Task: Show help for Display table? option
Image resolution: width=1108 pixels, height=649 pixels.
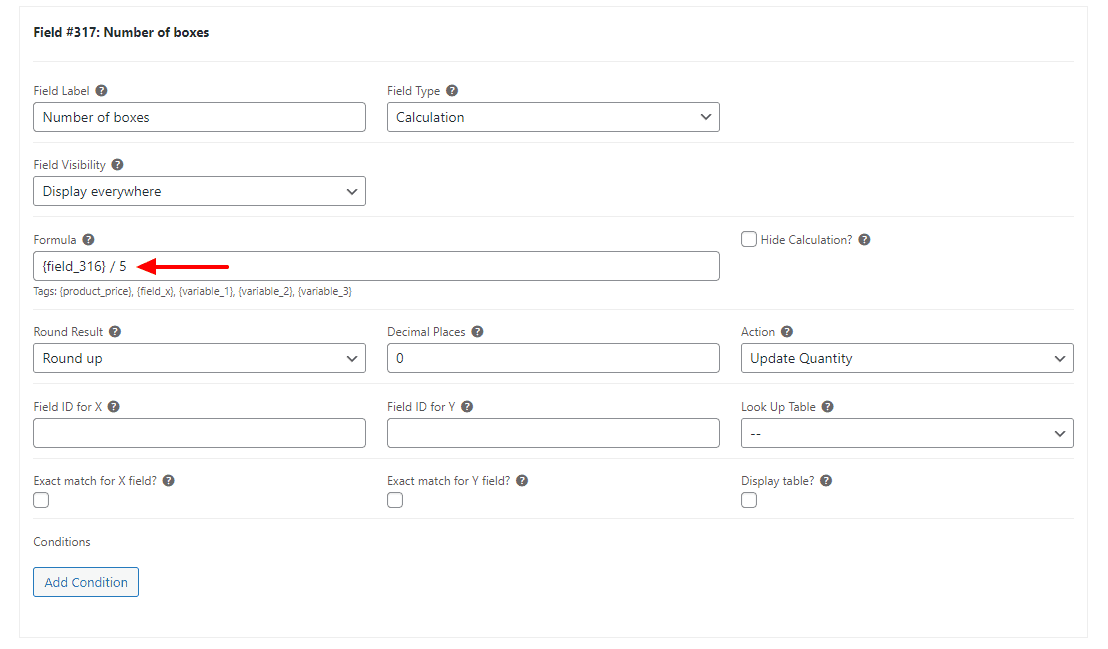Action: pos(826,481)
